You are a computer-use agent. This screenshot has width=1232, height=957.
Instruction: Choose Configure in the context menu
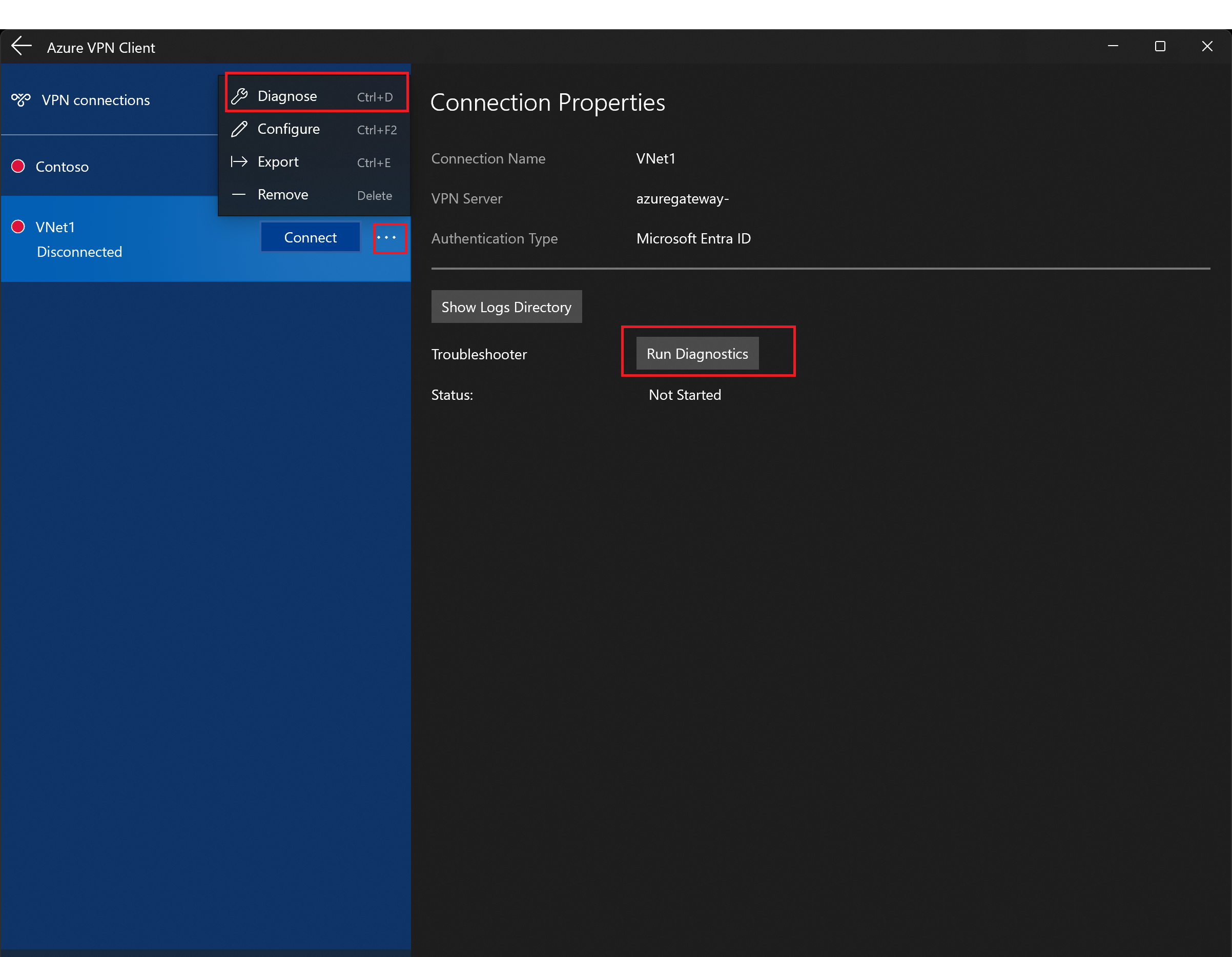(289, 129)
